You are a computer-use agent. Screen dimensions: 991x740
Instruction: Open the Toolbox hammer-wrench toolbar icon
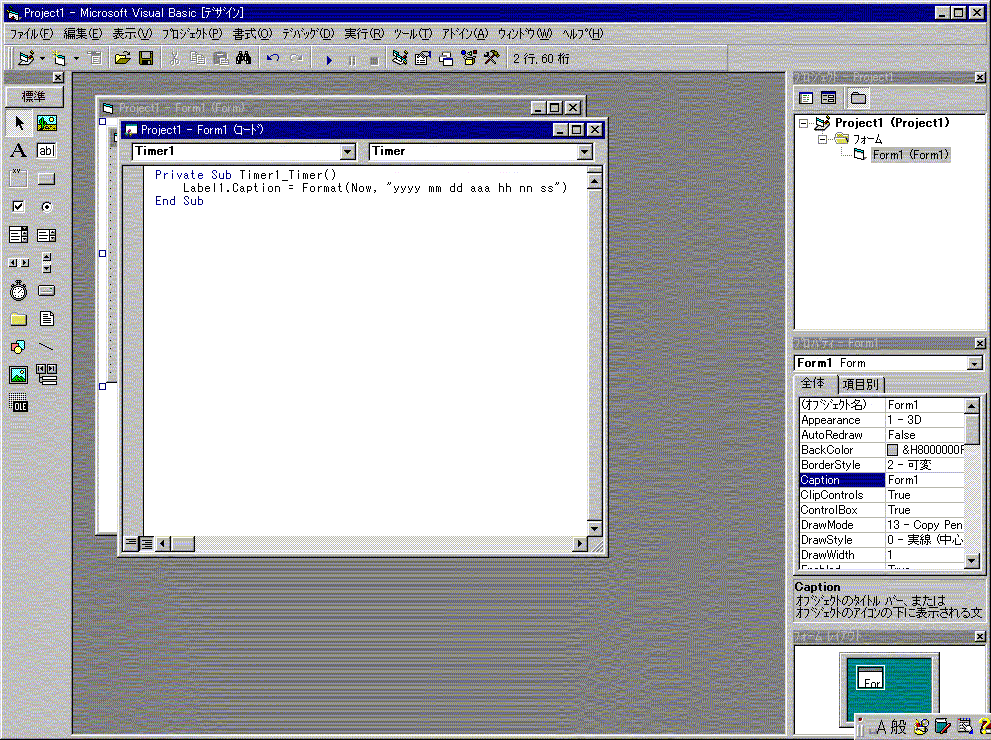pos(492,59)
